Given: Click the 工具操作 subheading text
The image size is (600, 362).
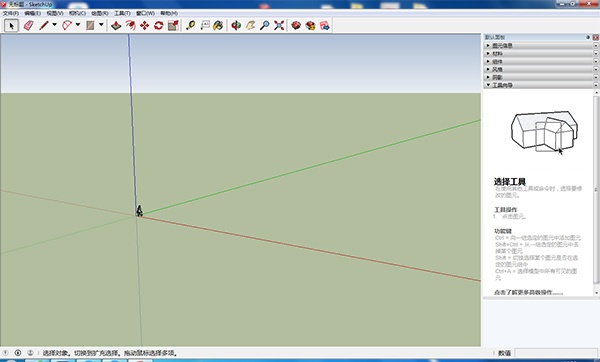Looking at the screenshot, I should (x=505, y=210).
